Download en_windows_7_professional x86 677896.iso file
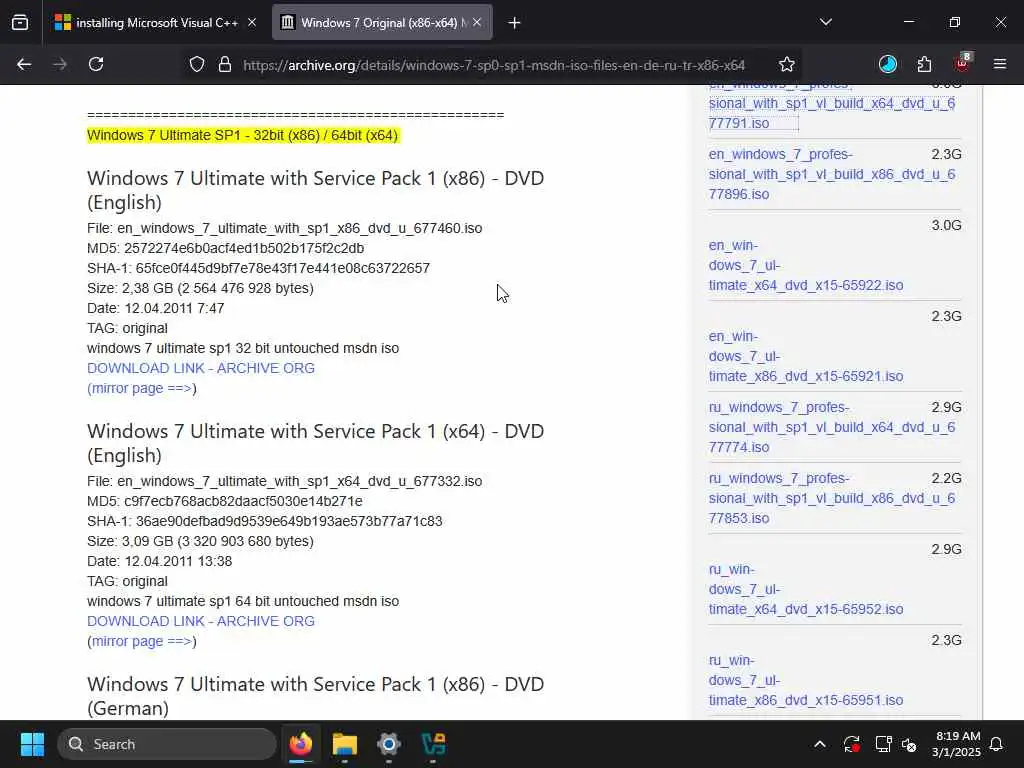The height and width of the screenshot is (768, 1024). [x=831, y=174]
